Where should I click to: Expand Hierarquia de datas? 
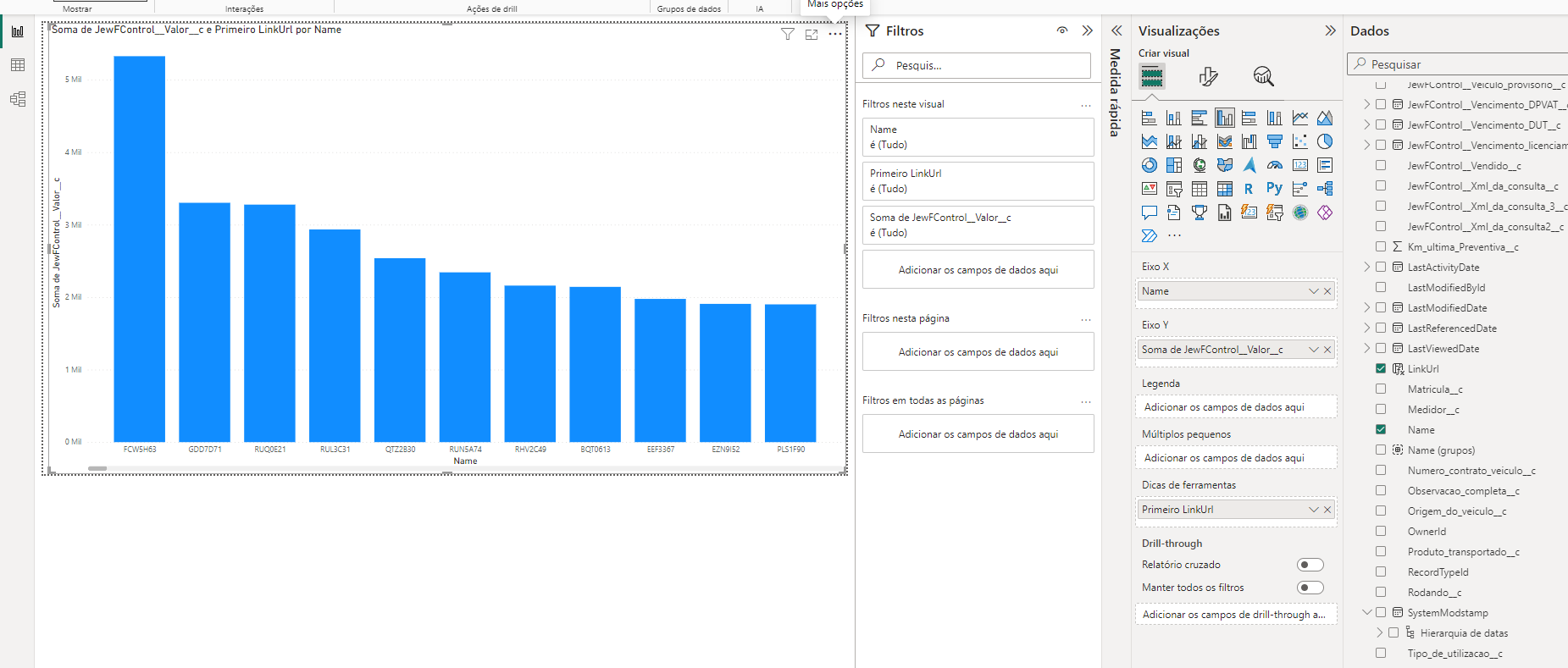click(1379, 632)
